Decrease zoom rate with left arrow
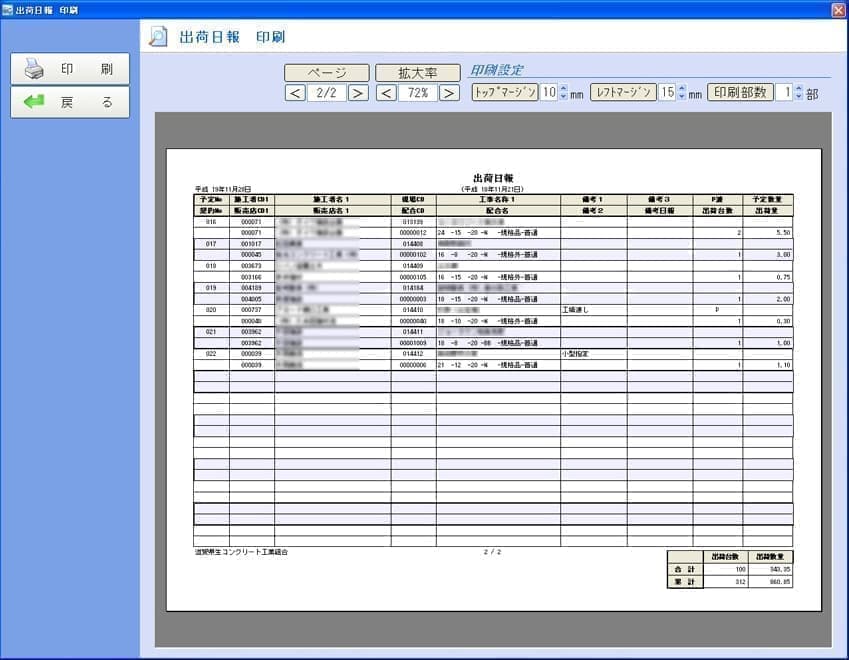Screen dimensions: 849x660 [386, 93]
